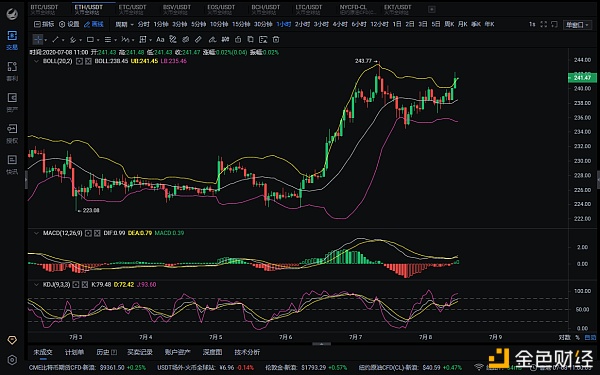Click the add new symbol tab button

432,9
